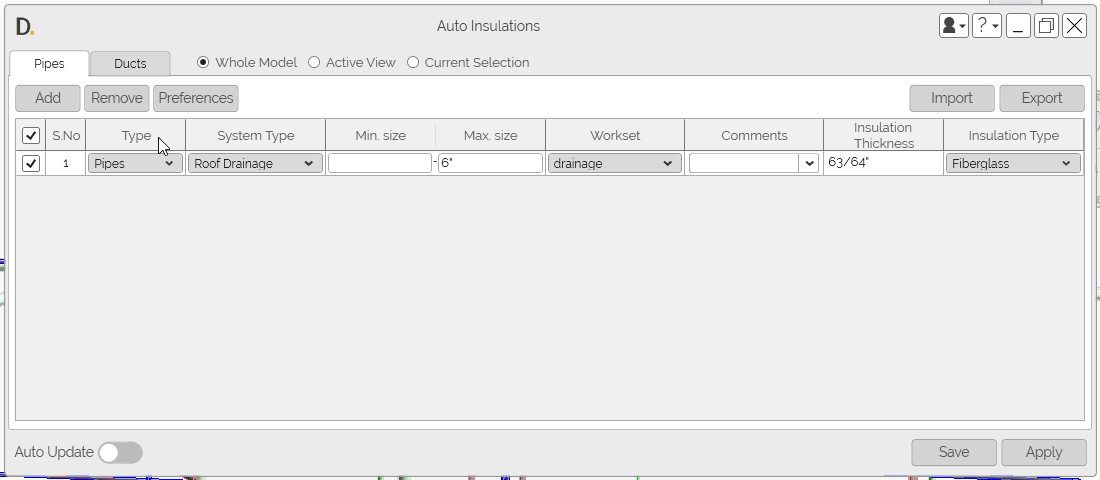Open the user account icon menu
This screenshot has height=480, width=1100.
(953, 26)
